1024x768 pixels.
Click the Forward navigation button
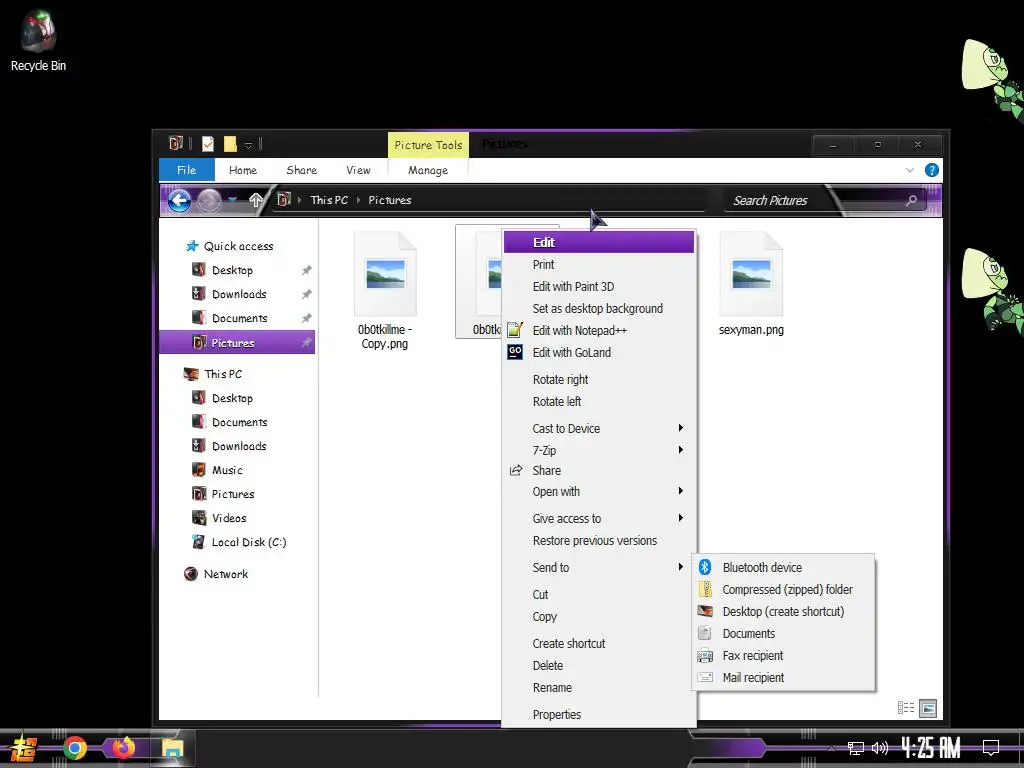(209, 200)
